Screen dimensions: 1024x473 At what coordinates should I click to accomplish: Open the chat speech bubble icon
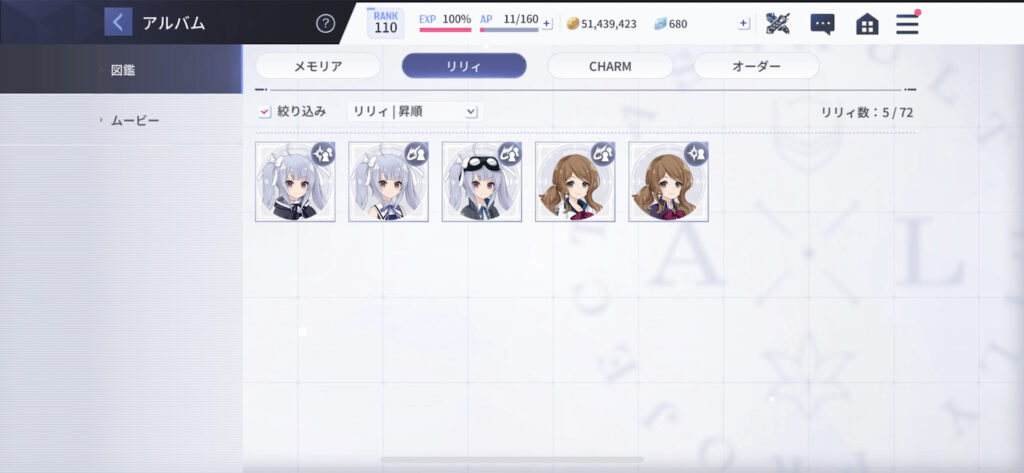point(822,24)
